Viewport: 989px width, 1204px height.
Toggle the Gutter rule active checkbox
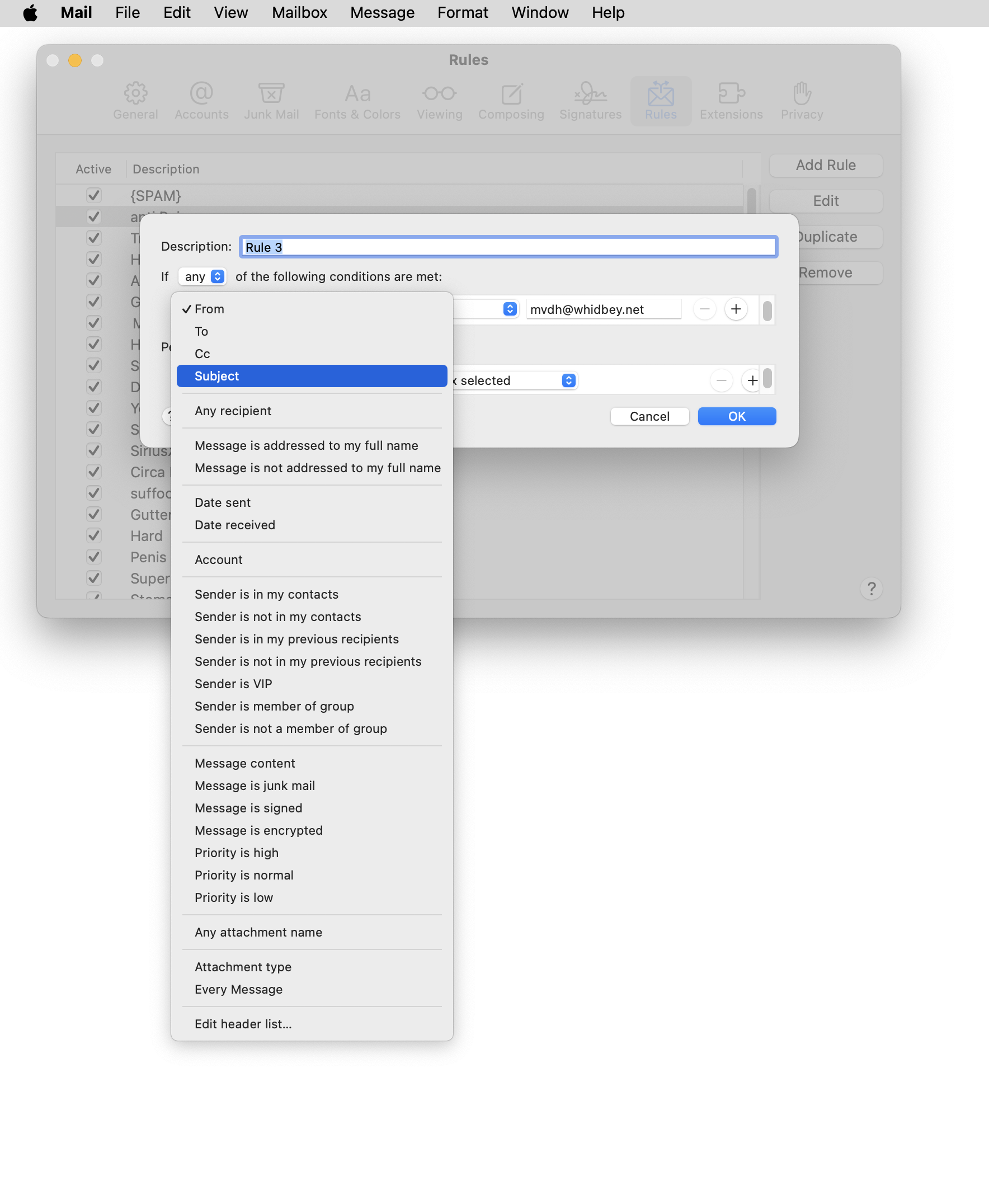[x=93, y=514]
